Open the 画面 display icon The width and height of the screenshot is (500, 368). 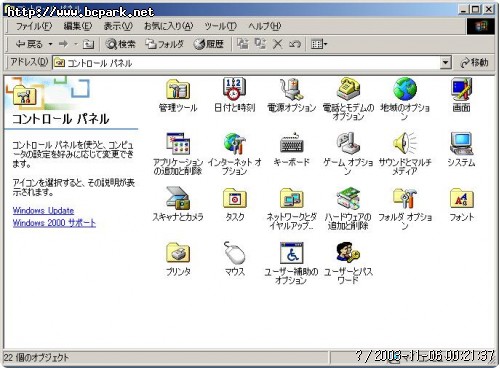click(x=461, y=89)
